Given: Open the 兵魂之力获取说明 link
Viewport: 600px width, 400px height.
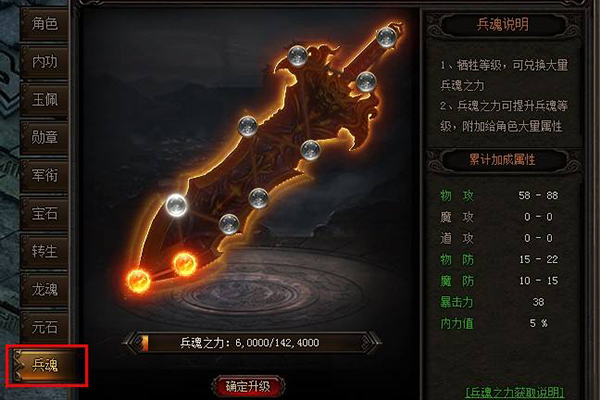Looking at the screenshot, I should coord(515,392).
